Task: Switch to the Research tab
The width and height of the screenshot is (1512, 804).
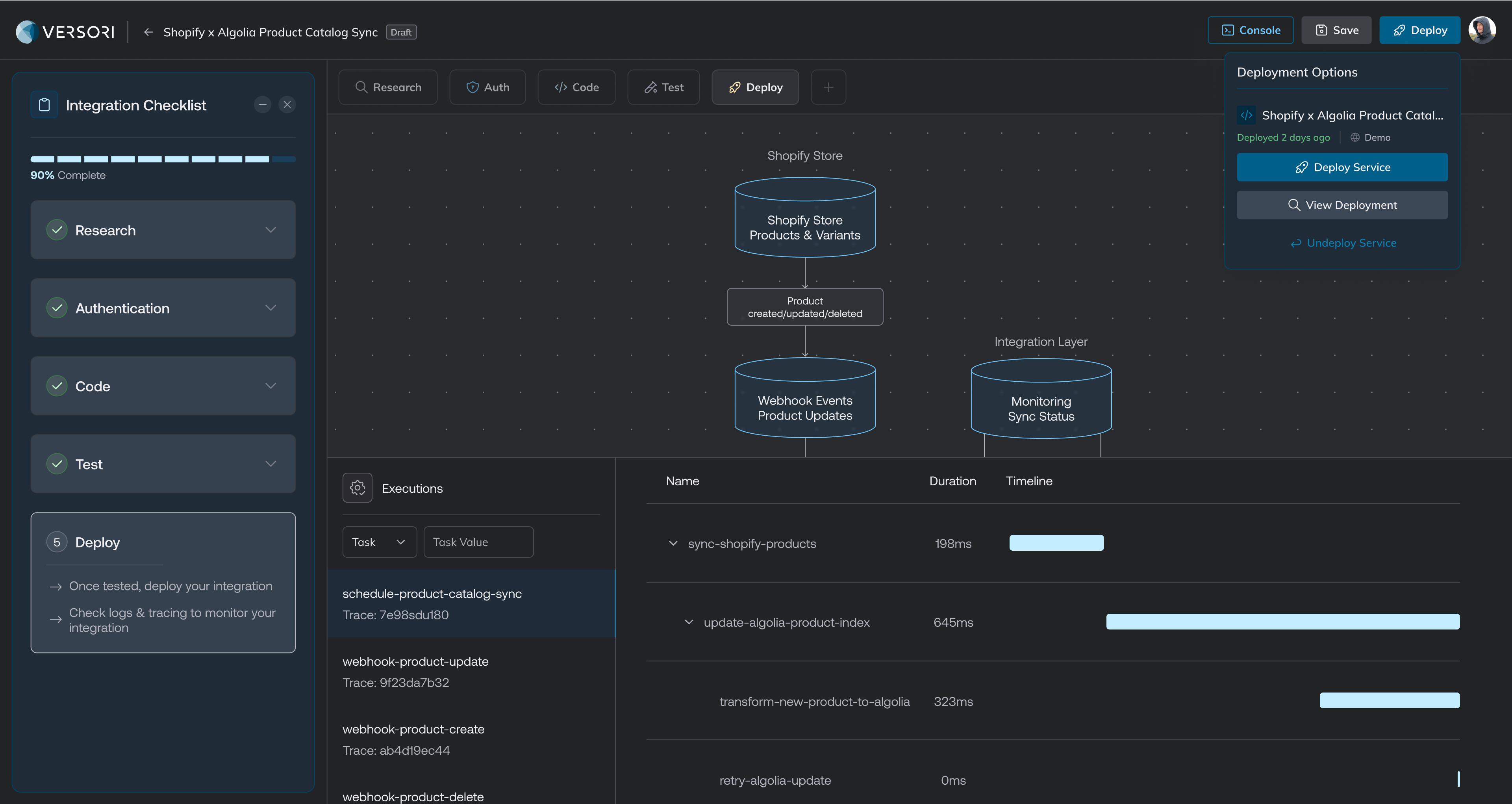Action: [x=388, y=87]
